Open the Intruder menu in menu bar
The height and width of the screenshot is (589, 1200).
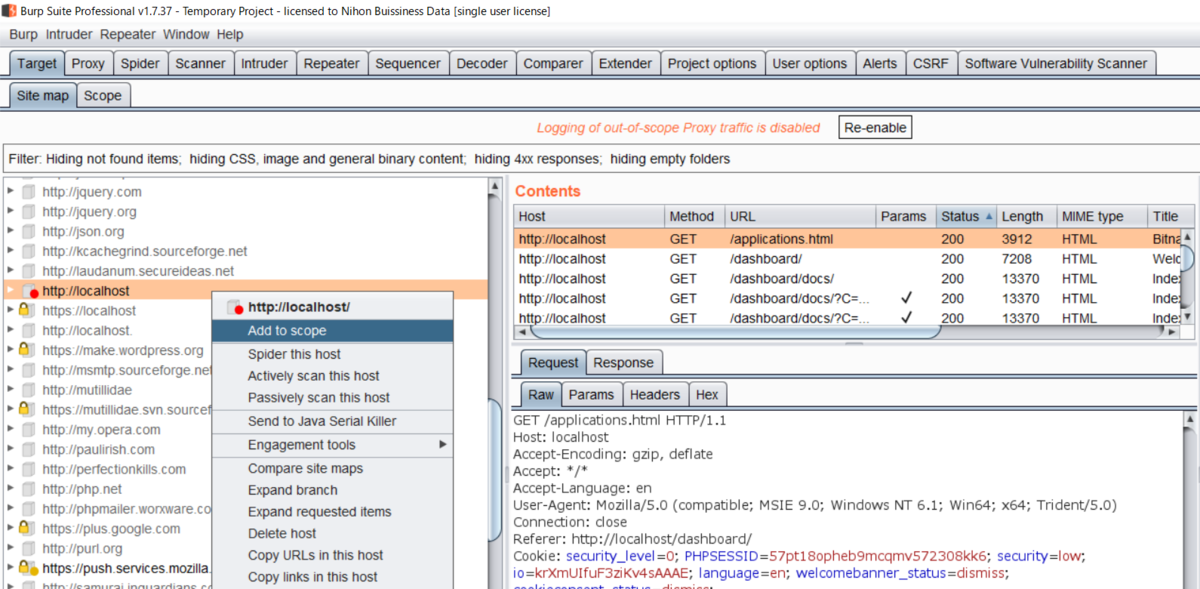(69, 34)
